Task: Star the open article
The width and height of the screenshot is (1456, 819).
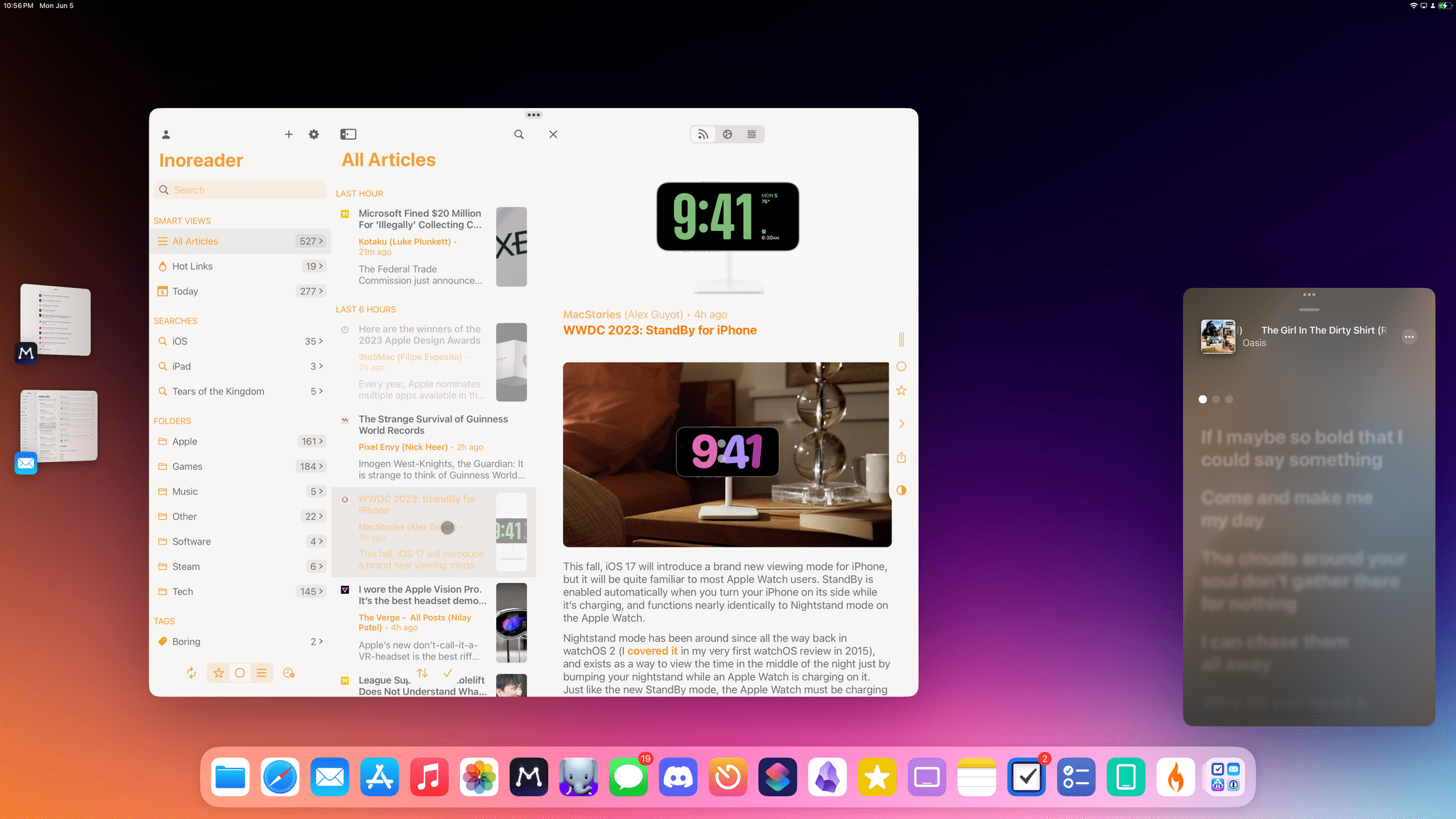Action: pyautogui.click(x=901, y=390)
